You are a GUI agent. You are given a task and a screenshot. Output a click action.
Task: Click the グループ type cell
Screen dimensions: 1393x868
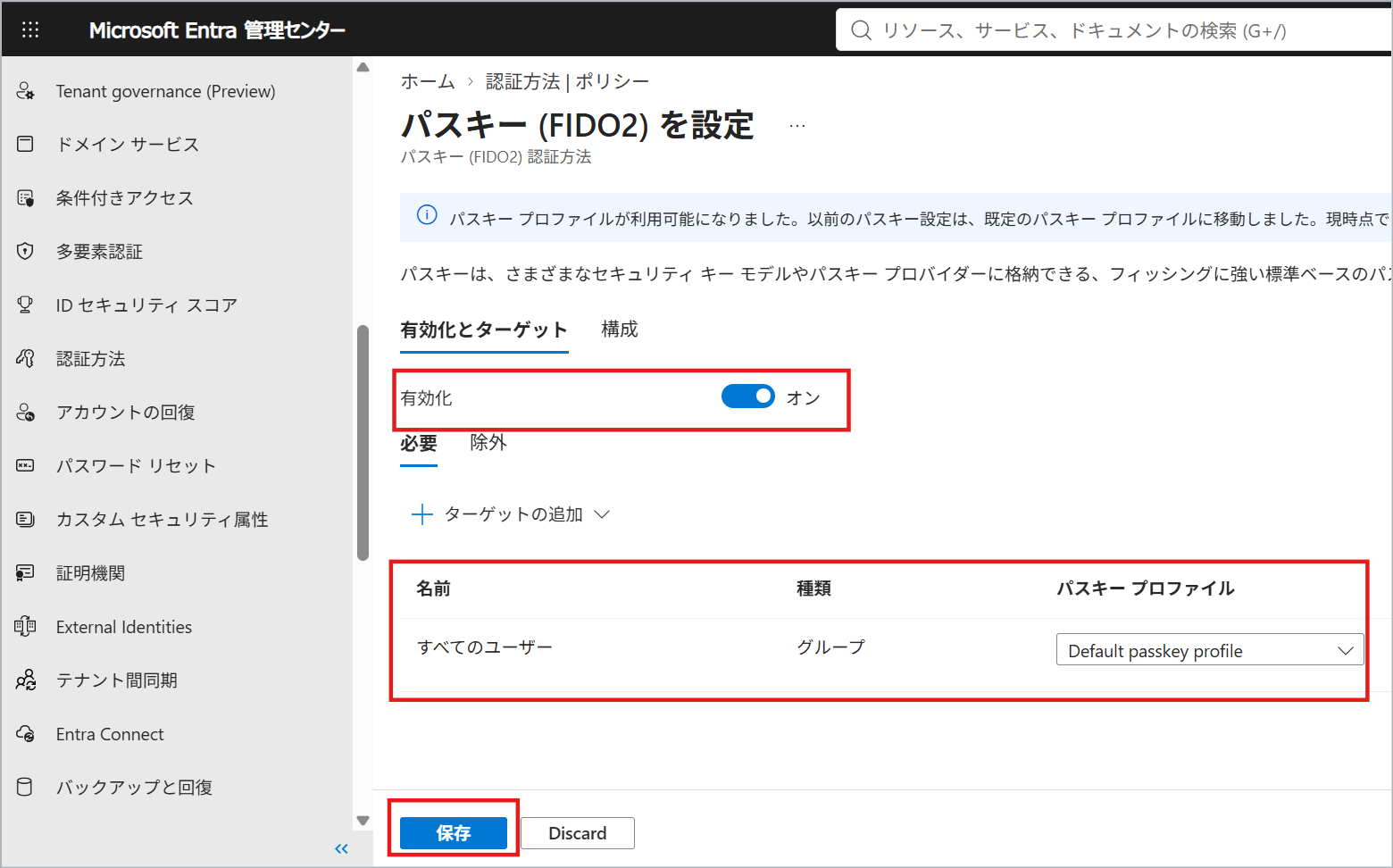831,647
